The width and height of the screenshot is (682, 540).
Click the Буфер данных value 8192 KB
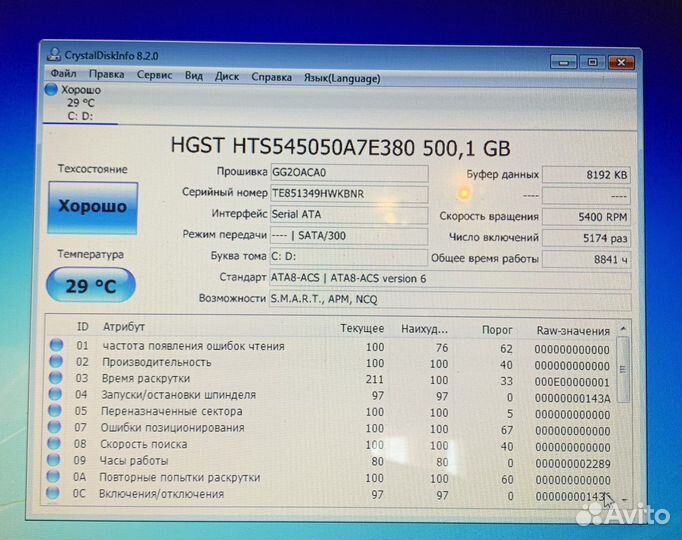pos(586,175)
